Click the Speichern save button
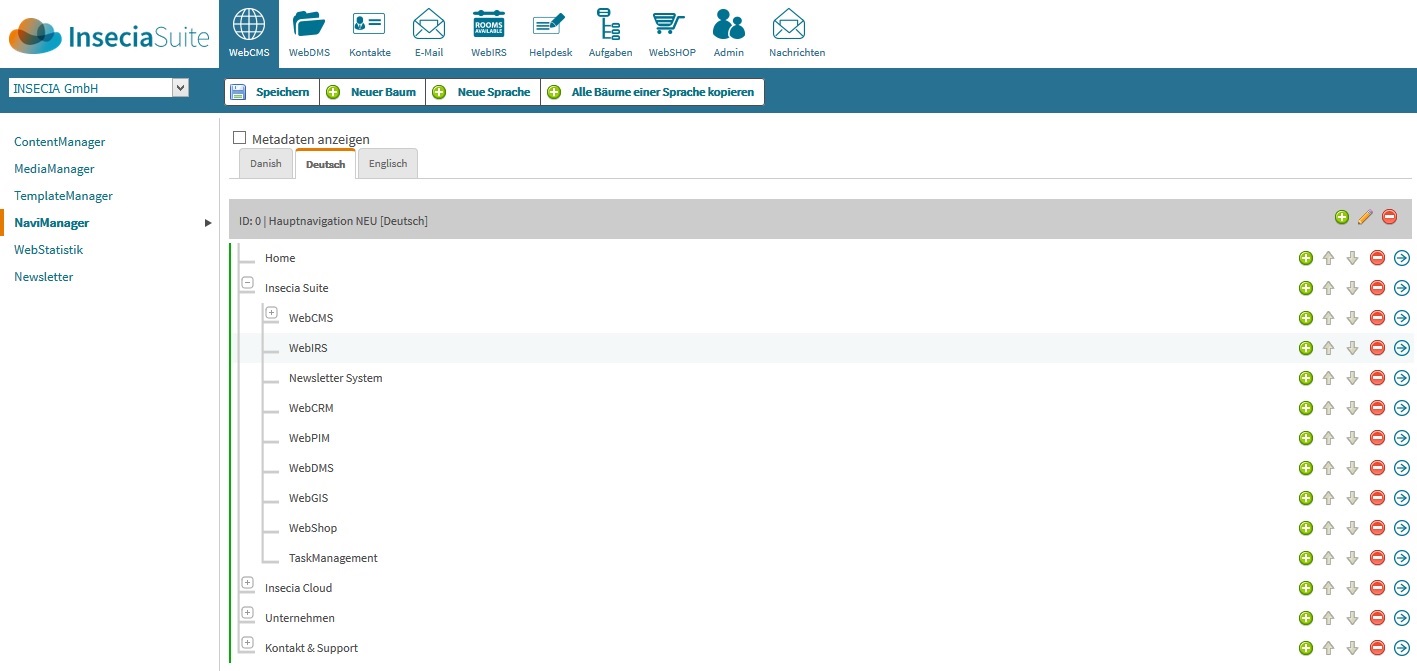 click(x=272, y=92)
